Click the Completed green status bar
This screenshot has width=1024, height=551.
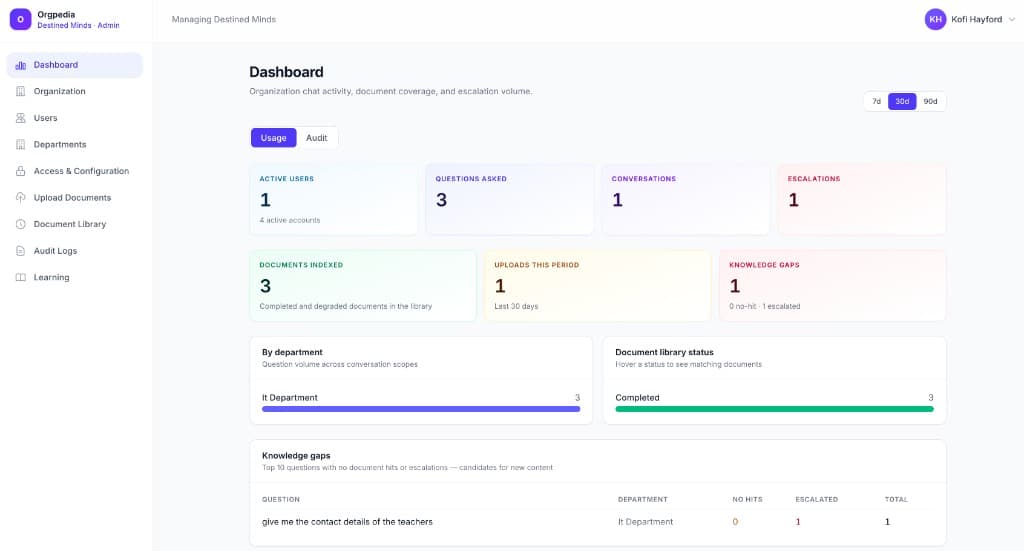(x=775, y=409)
